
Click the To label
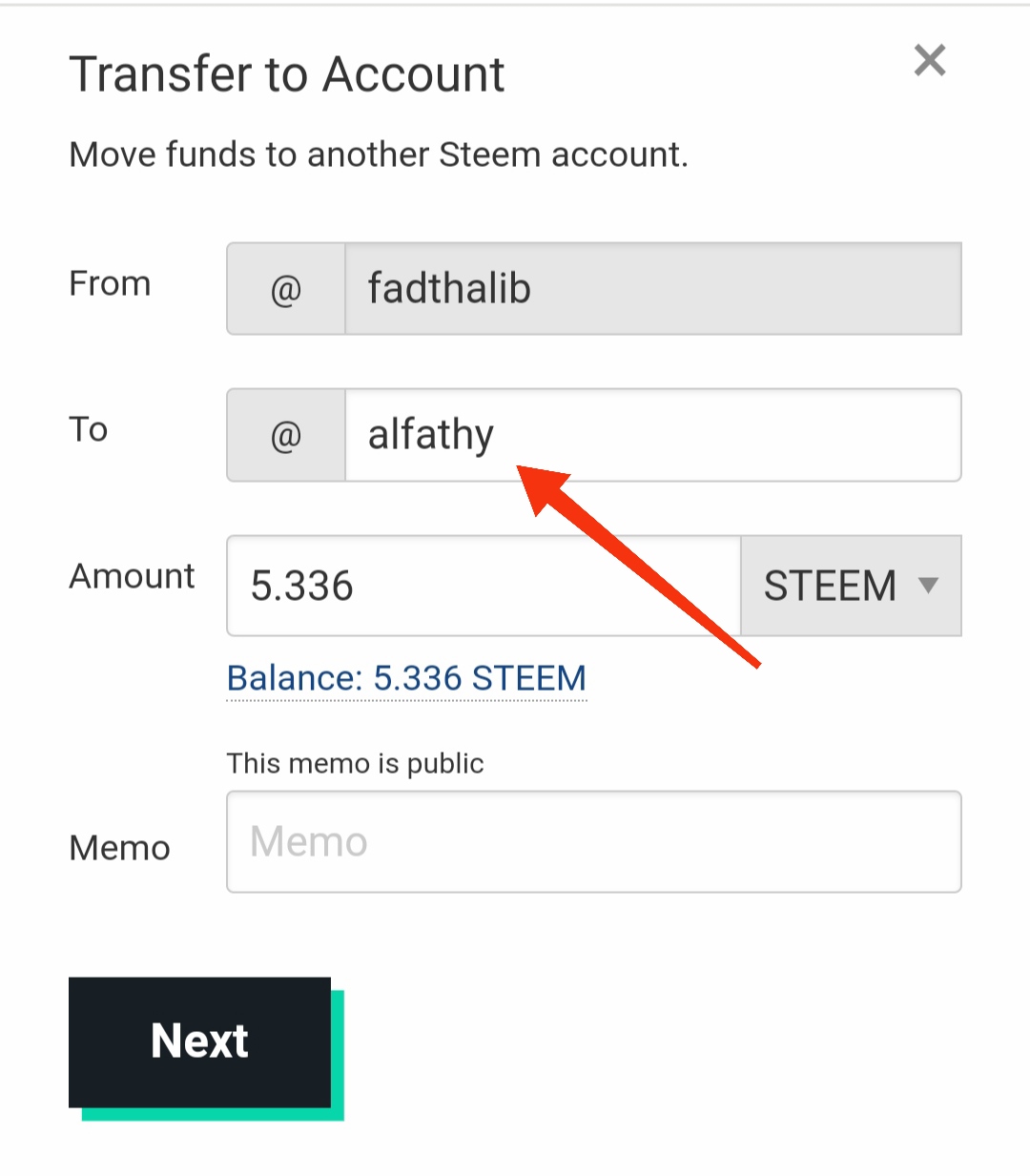coord(89,429)
